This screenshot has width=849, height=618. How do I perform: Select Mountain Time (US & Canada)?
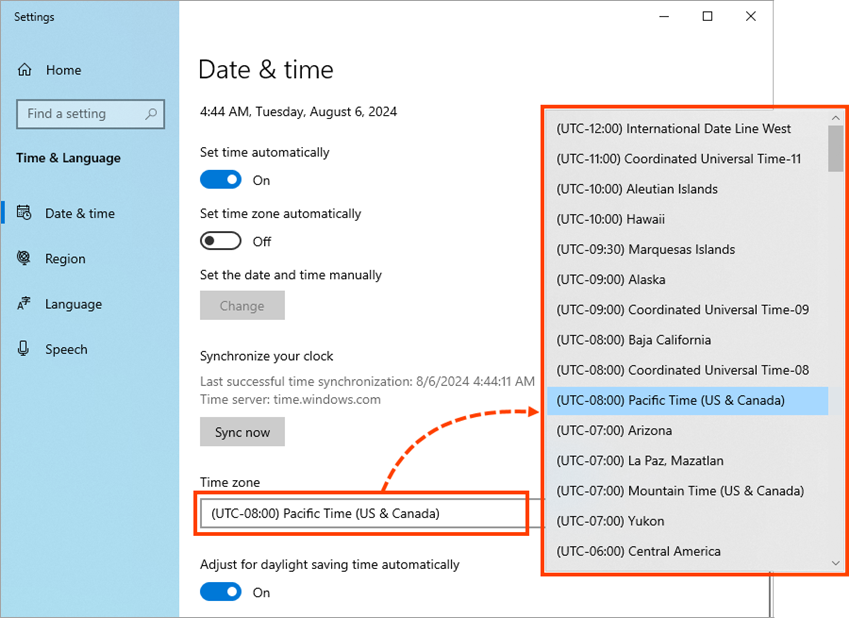click(687, 491)
